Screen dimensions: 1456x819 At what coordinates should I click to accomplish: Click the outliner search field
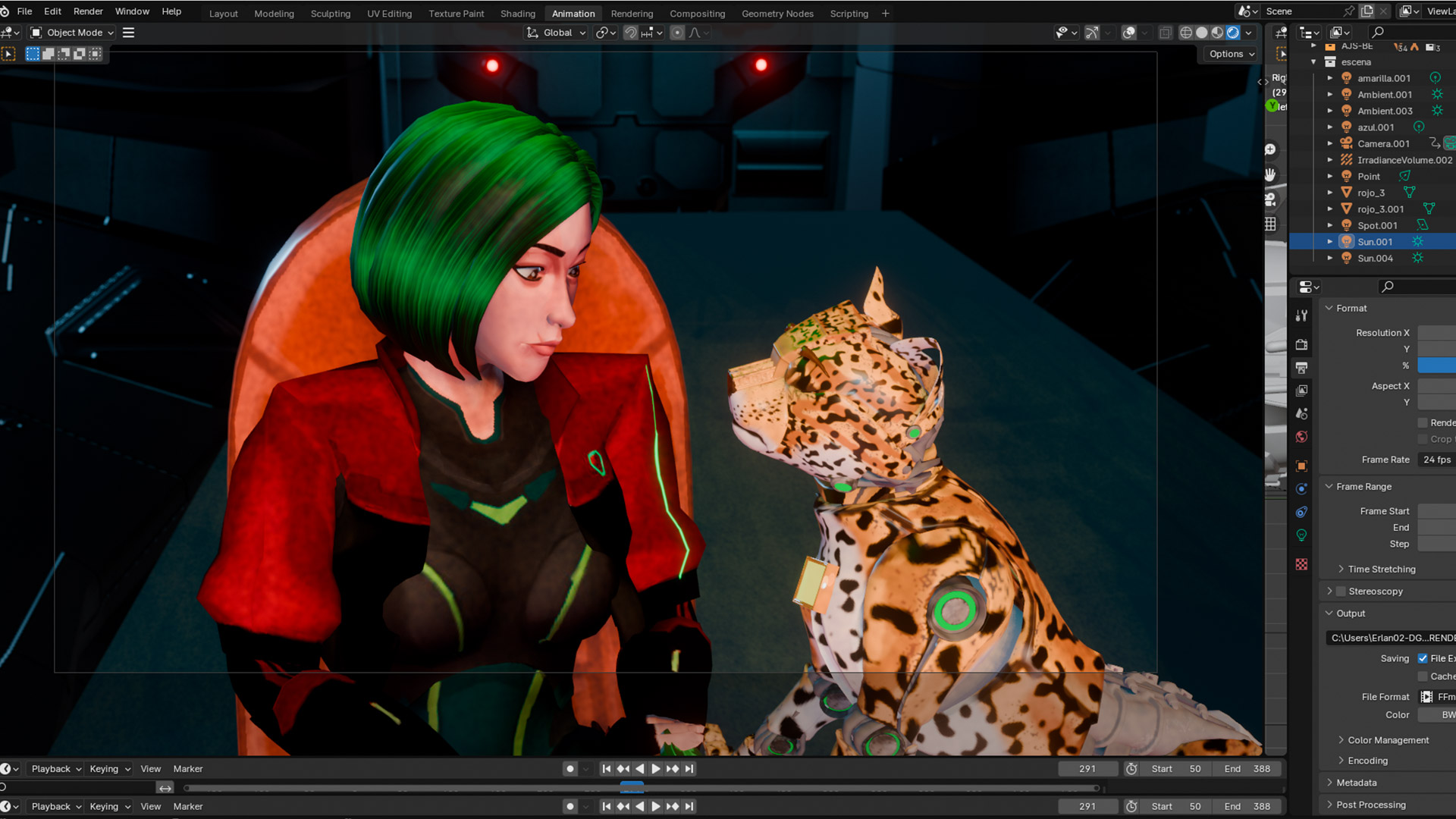click(1412, 33)
